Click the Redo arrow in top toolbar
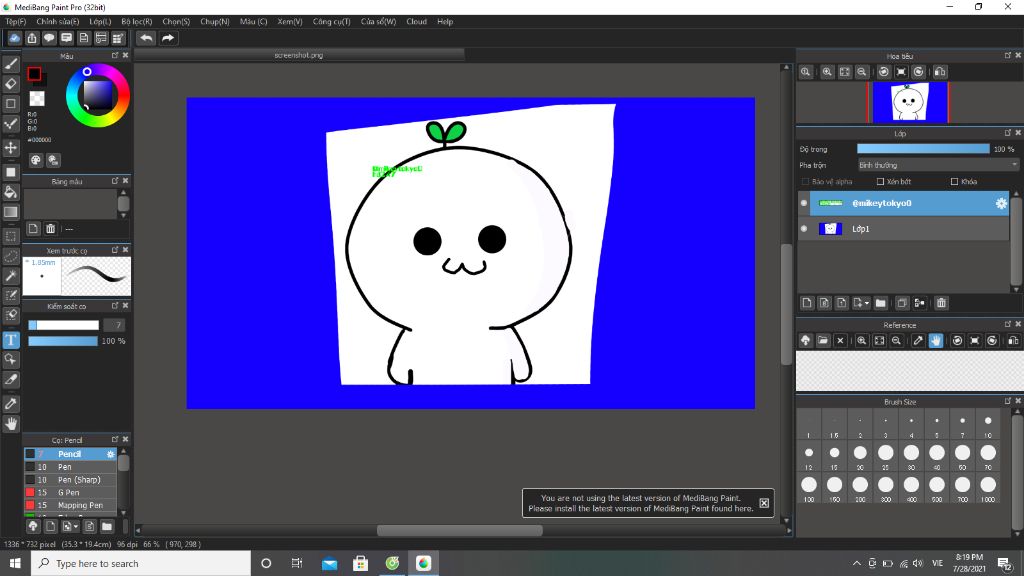 (168, 38)
